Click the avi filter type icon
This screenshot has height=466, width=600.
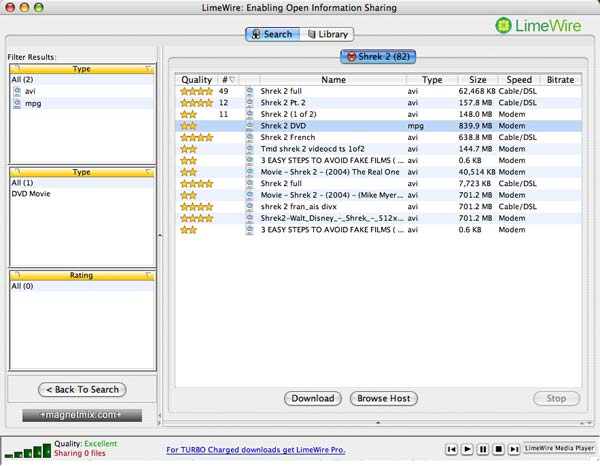(17, 91)
